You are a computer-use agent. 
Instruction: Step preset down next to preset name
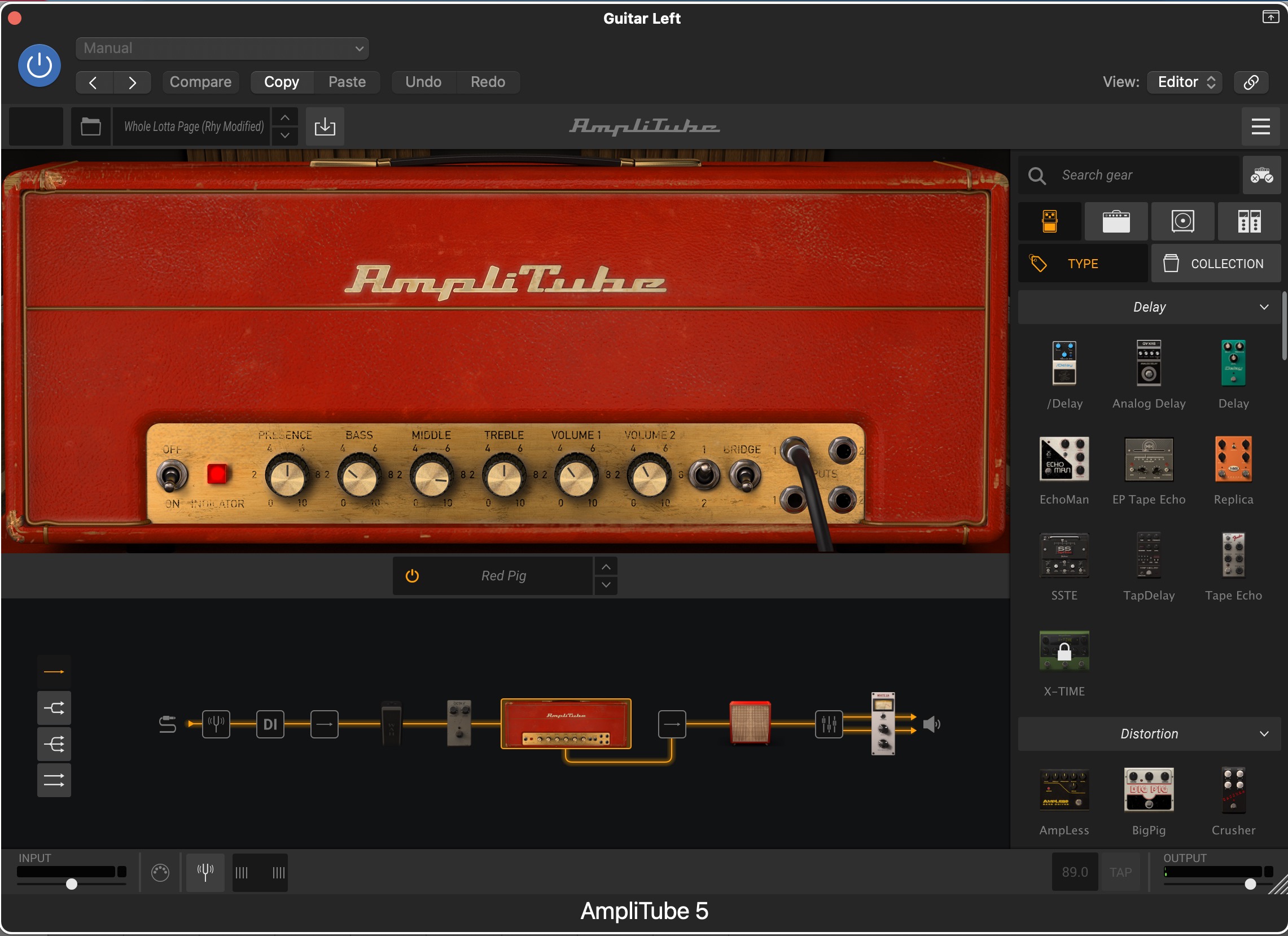tap(285, 135)
